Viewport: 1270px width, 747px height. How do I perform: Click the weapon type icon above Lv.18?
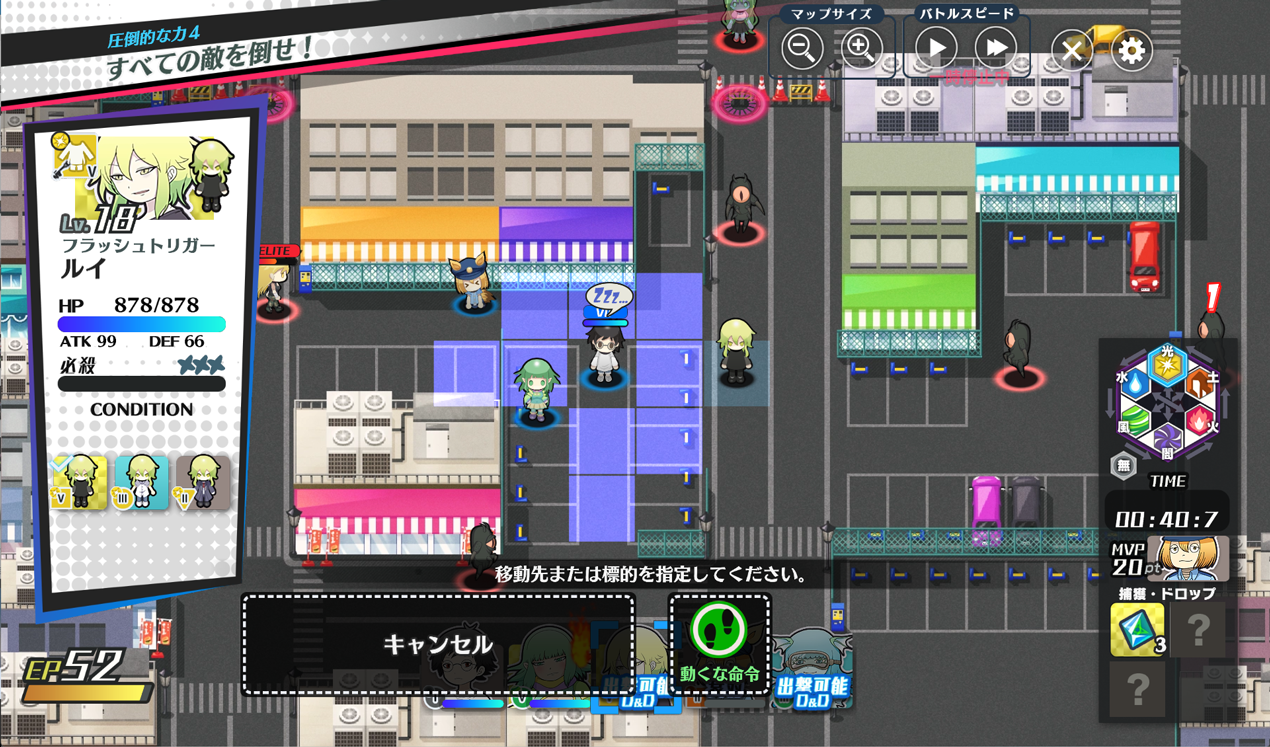coord(73,156)
